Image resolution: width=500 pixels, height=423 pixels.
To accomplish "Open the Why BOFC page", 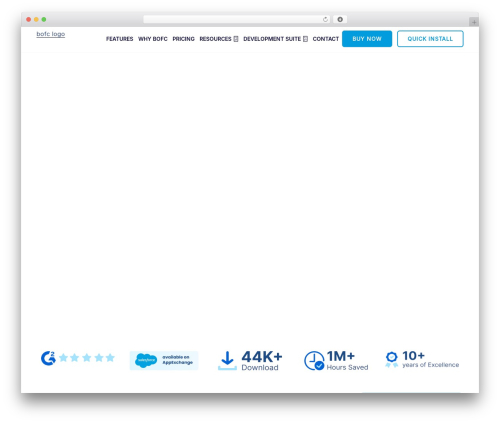I will point(153,39).
